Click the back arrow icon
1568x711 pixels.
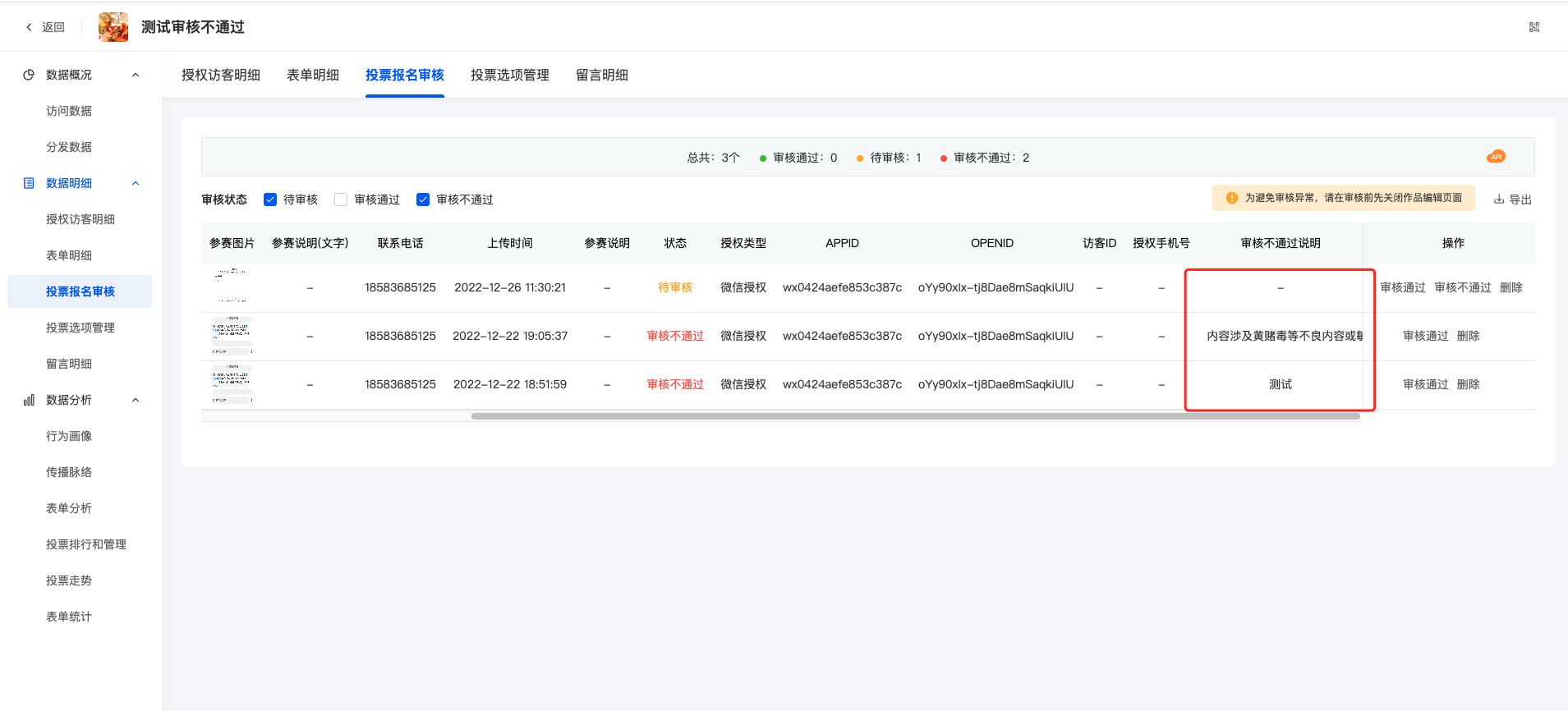pos(30,27)
